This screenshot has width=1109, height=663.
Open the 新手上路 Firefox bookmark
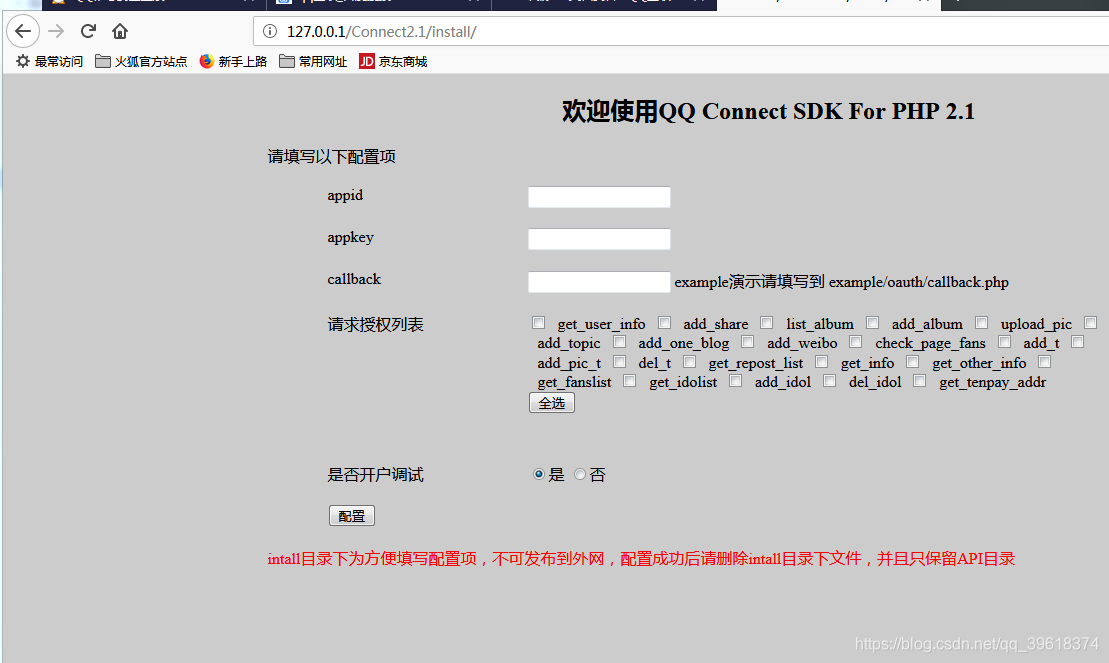pos(233,62)
